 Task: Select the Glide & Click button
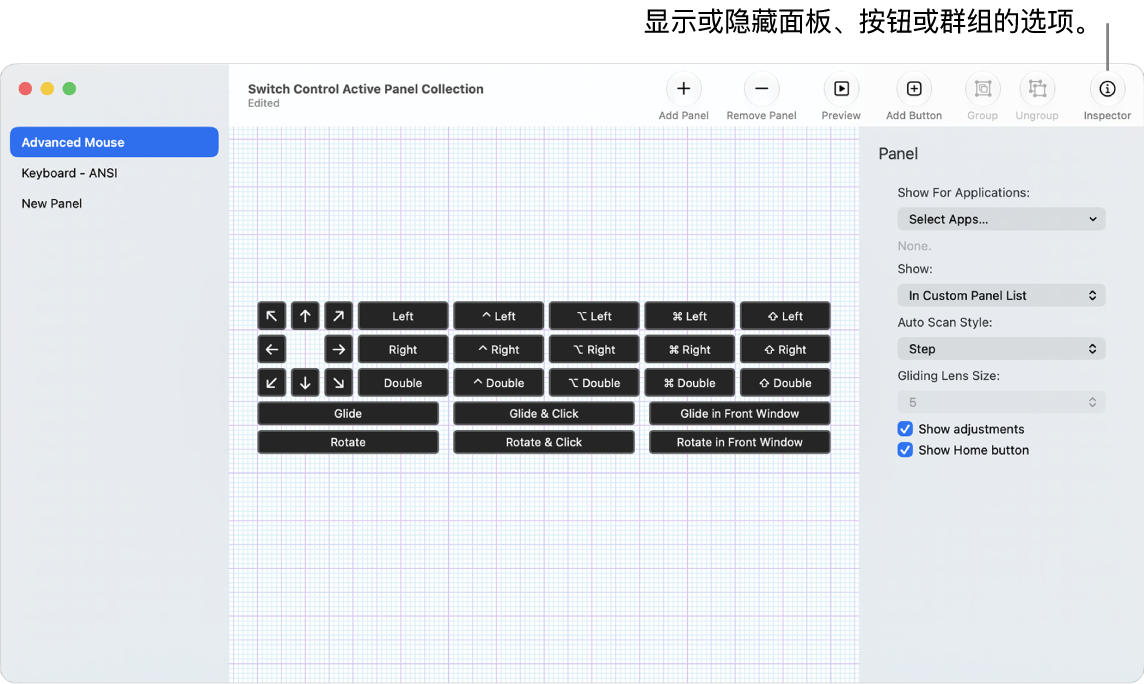[544, 413]
